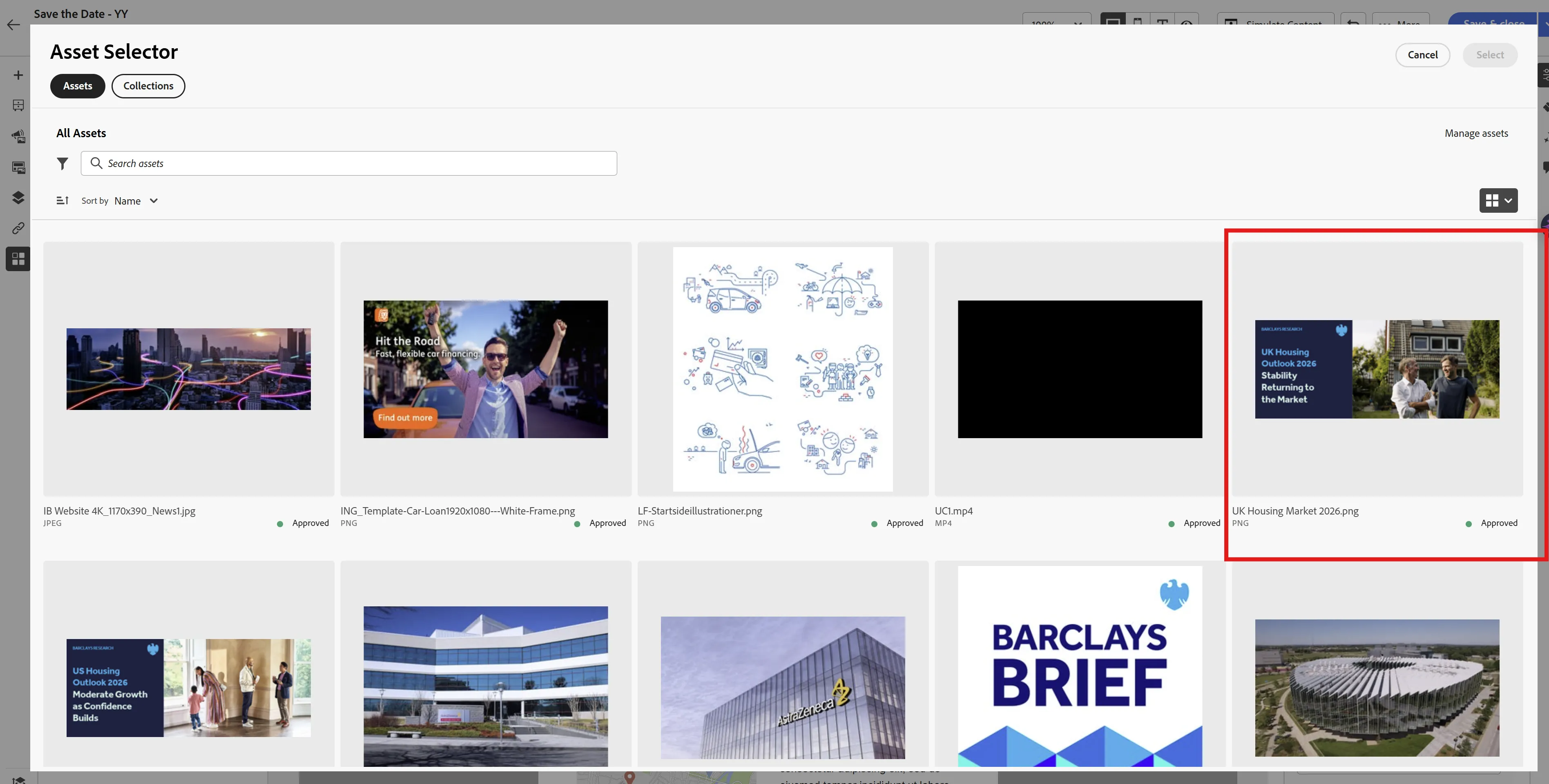Select the blue glass office building thumbnail
Viewport: 1549px width, 784px height.
[486, 686]
